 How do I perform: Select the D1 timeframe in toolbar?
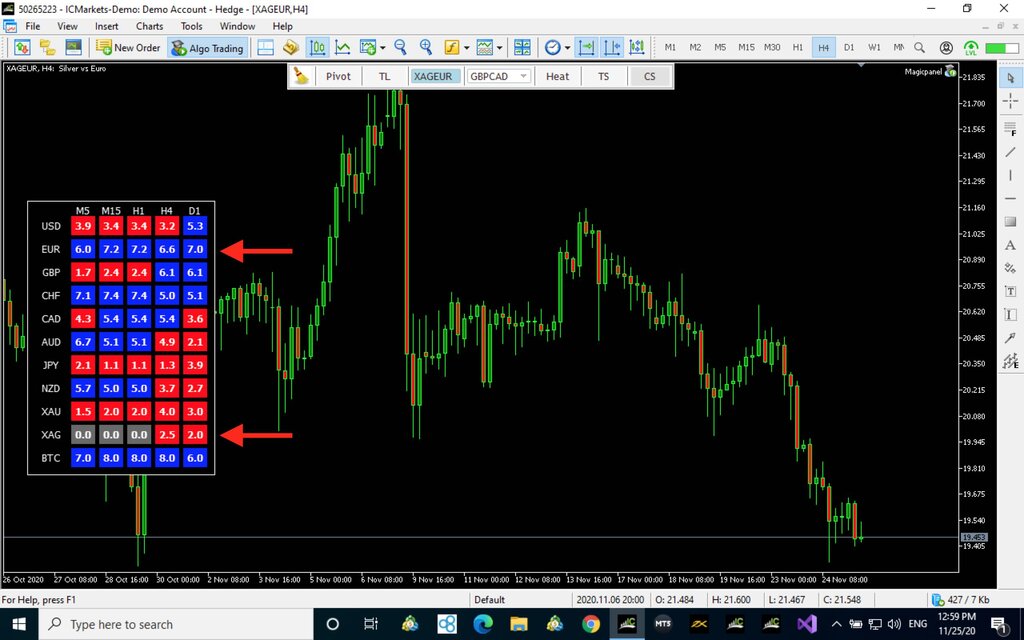[849, 48]
